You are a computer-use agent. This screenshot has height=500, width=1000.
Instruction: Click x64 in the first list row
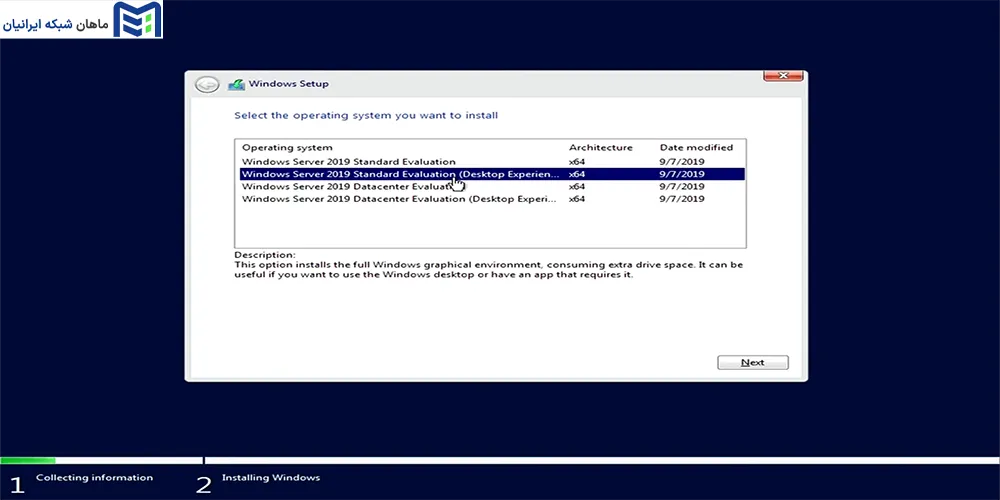tap(577, 161)
